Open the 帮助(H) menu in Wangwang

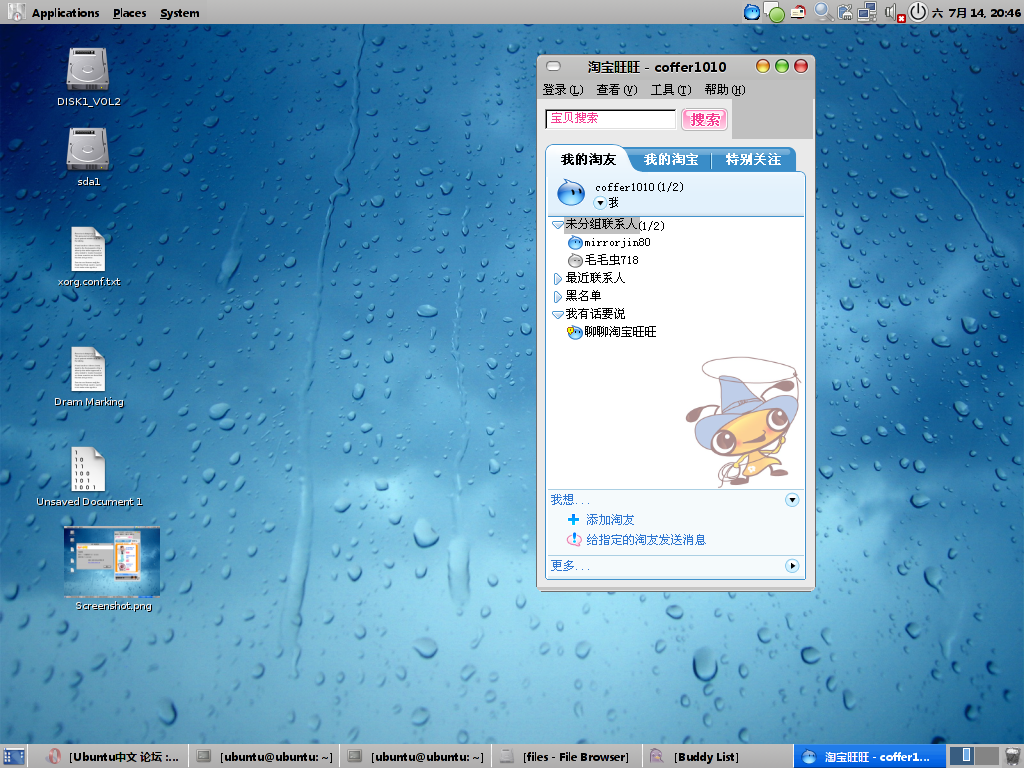click(x=725, y=89)
